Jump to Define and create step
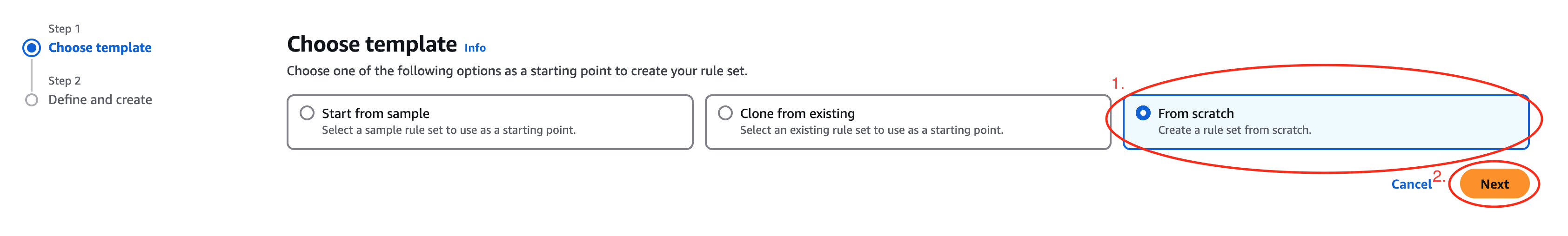Image resolution: width=1568 pixels, height=236 pixels. pyautogui.click(x=101, y=100)
